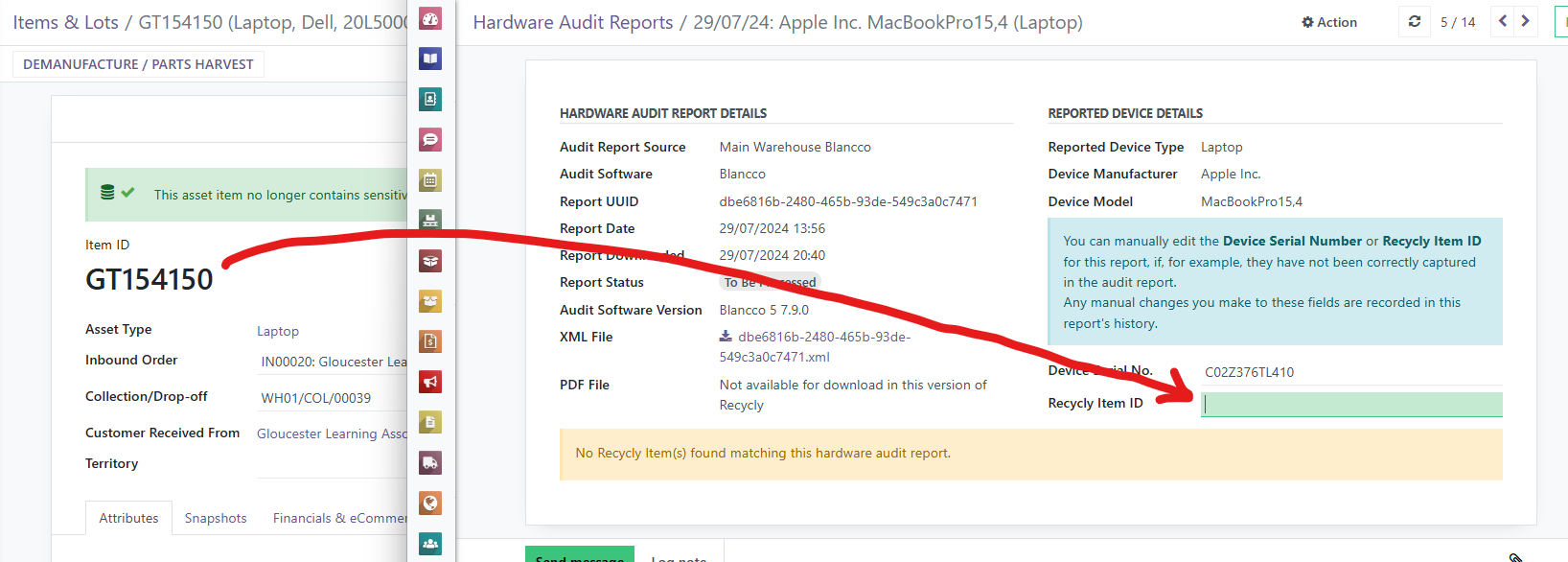The height and width of the screenshot is (562, 1568).
Task: Open the Laptop asset type link
Action: coord(278,331)
